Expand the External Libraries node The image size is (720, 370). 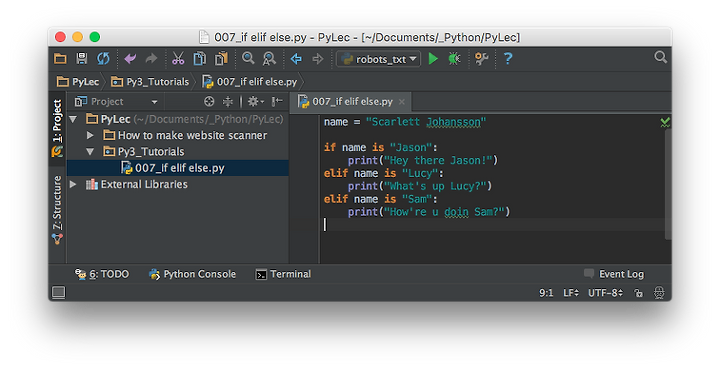[x=73, y=184]
